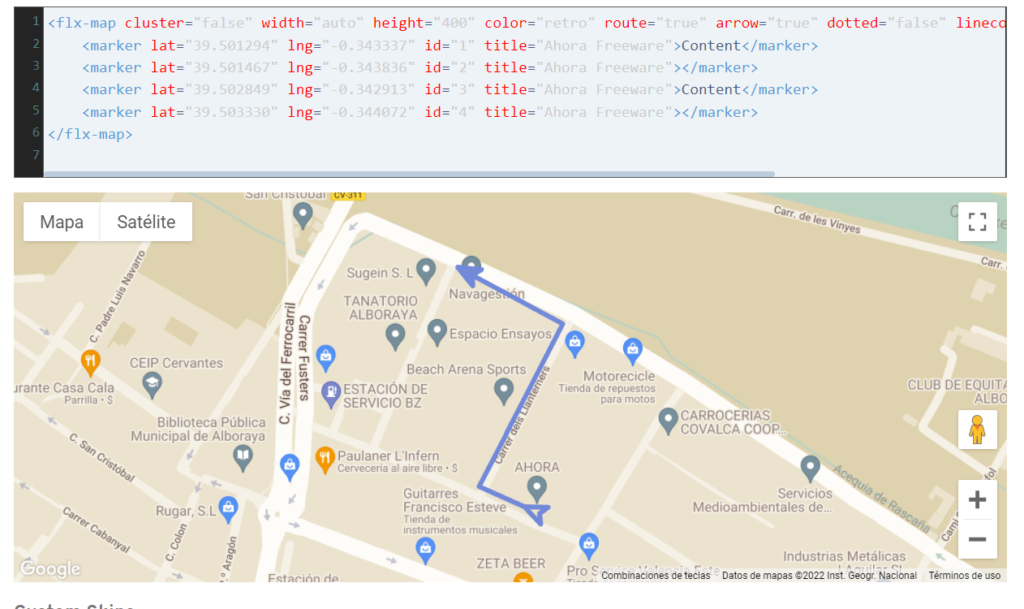Click the Paulaner L'Infern restaurant icon

(x=325, y=460)
